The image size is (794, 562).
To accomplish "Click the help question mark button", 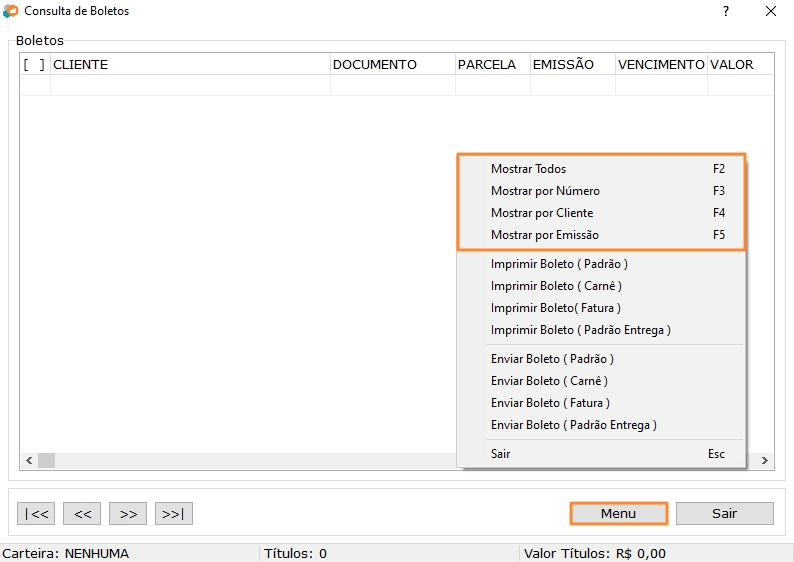I will tap(726, 11).
